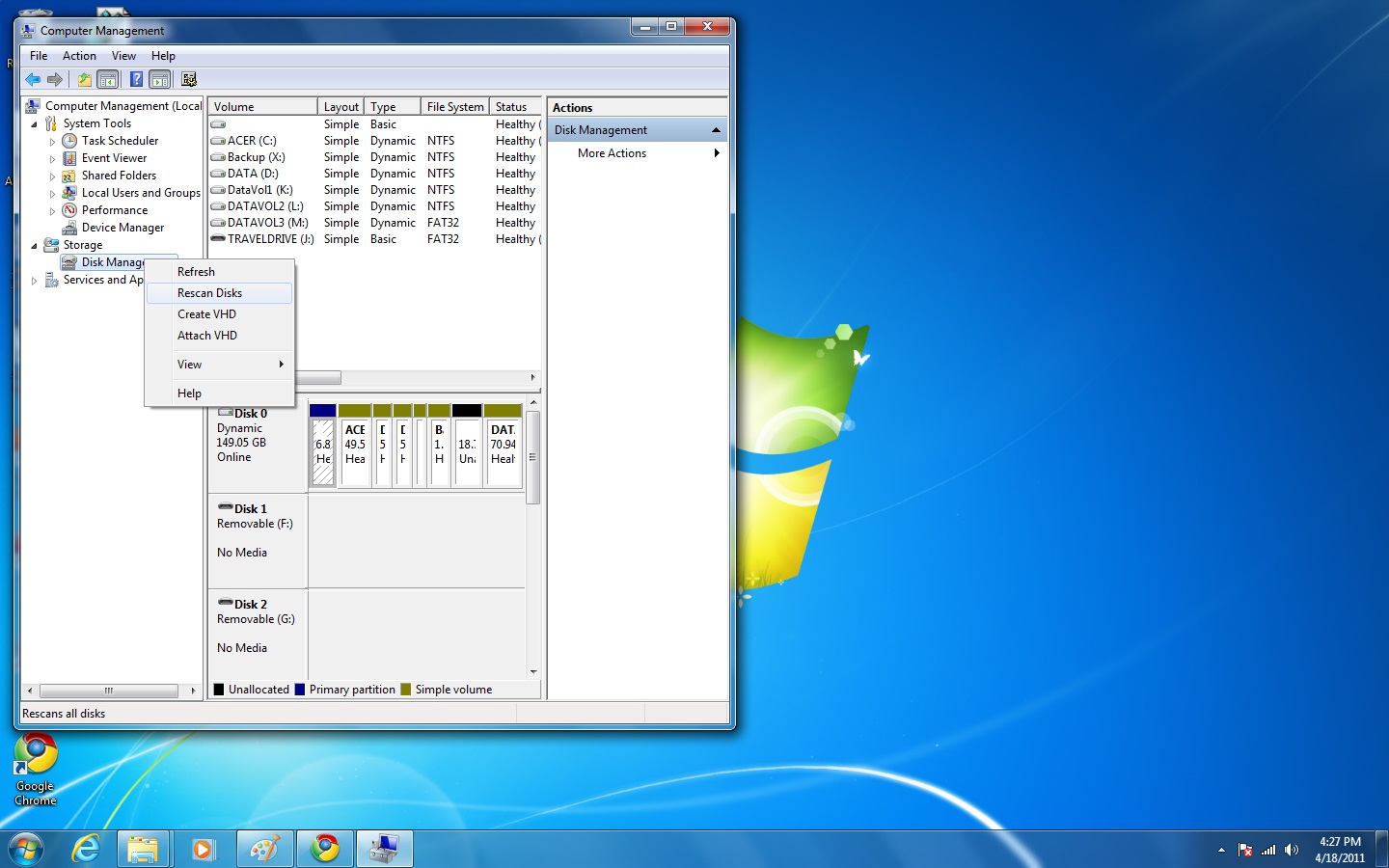Choose Attach VHD from context menu
Viewport: 1389px width, 868px height.
coord(219,336)
